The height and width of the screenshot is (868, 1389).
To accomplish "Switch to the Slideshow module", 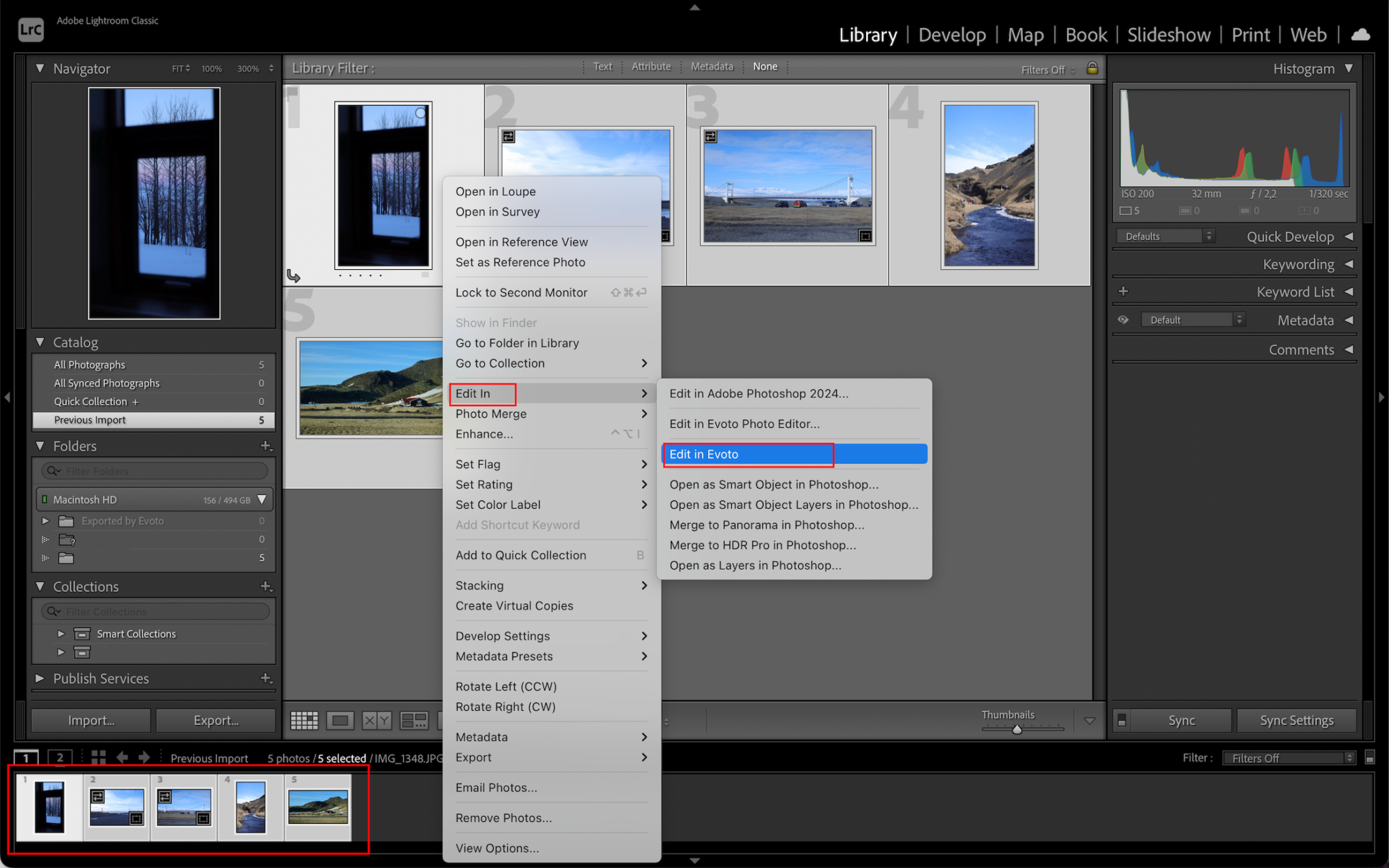I will pyautogui.click(x=1169, y=35).
